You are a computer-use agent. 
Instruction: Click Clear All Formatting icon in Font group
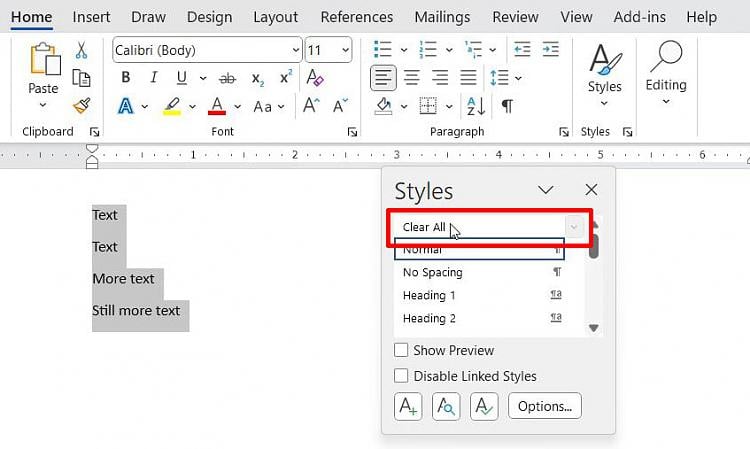(315, 78)
